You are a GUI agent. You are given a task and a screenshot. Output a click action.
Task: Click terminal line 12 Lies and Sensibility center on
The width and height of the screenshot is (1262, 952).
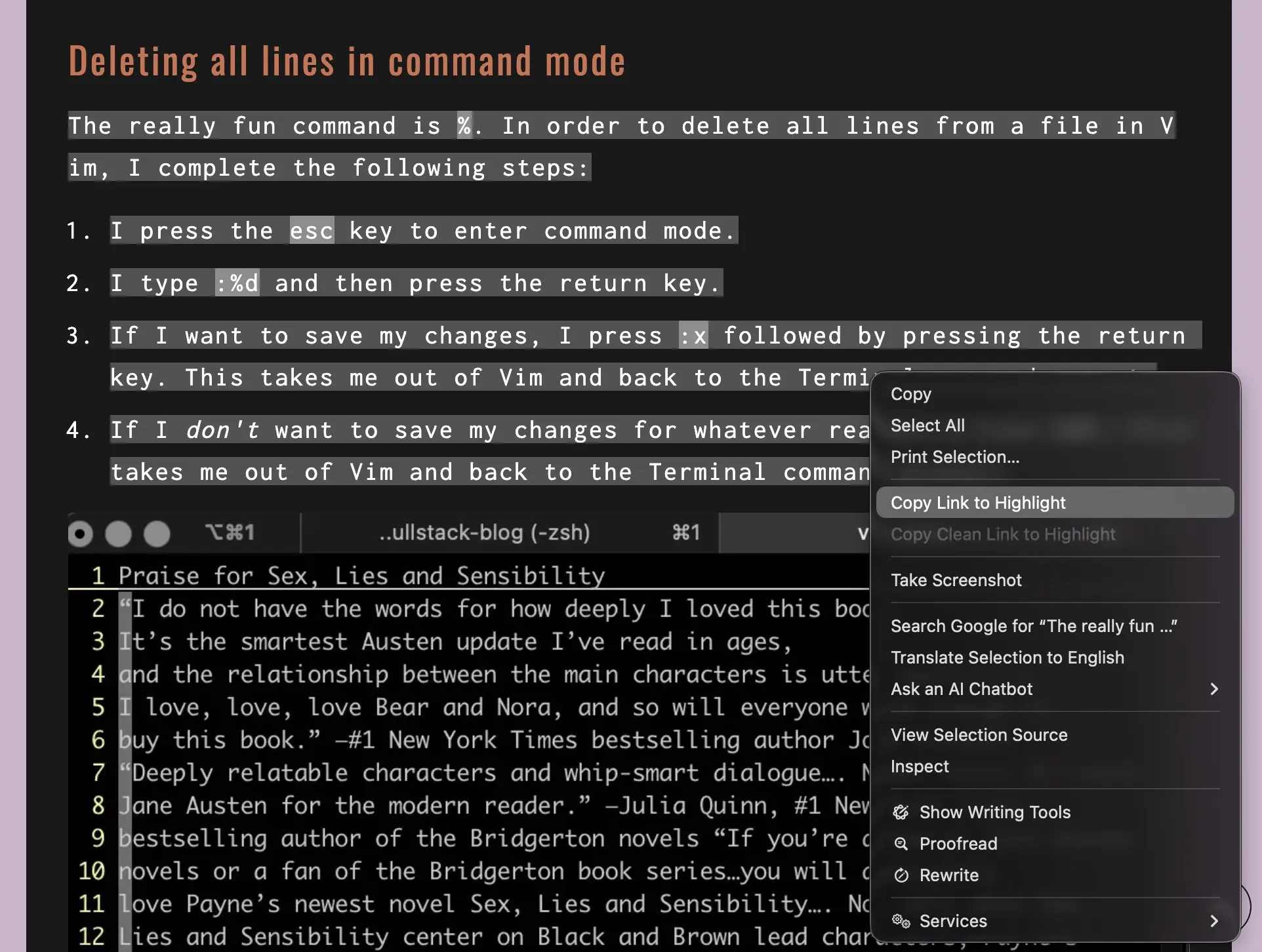coord(494,936)
